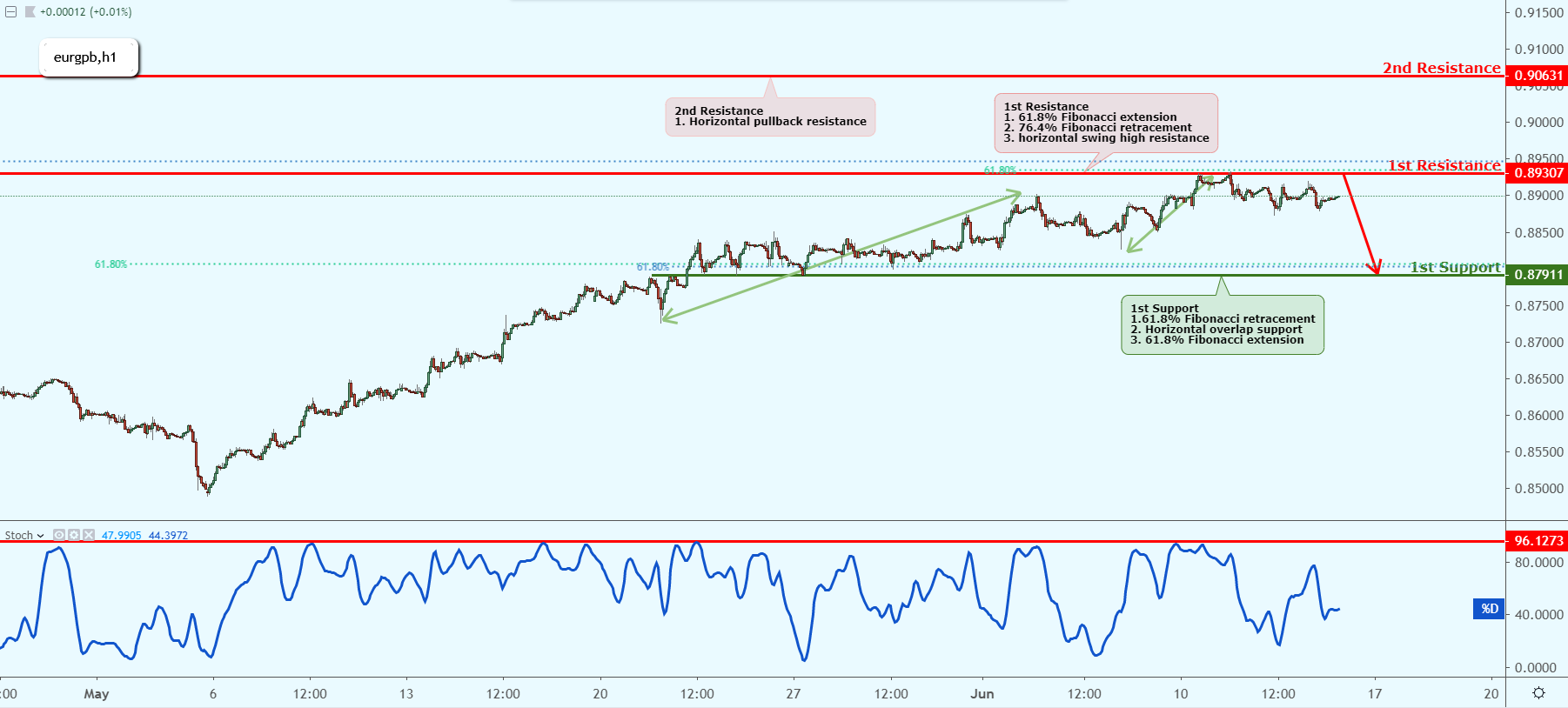Remove the Stoch indicator with X icon
The height and width of the screenshot is (708, 1568).
88,535
